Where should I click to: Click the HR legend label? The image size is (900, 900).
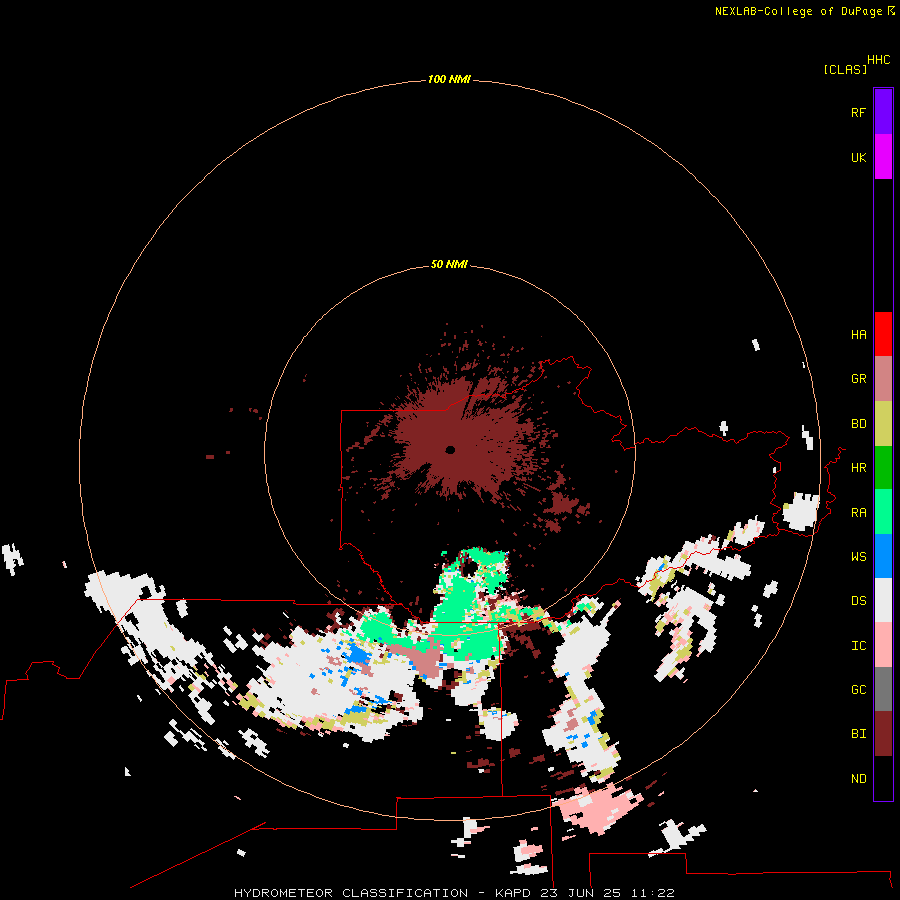tap(858, 468)
